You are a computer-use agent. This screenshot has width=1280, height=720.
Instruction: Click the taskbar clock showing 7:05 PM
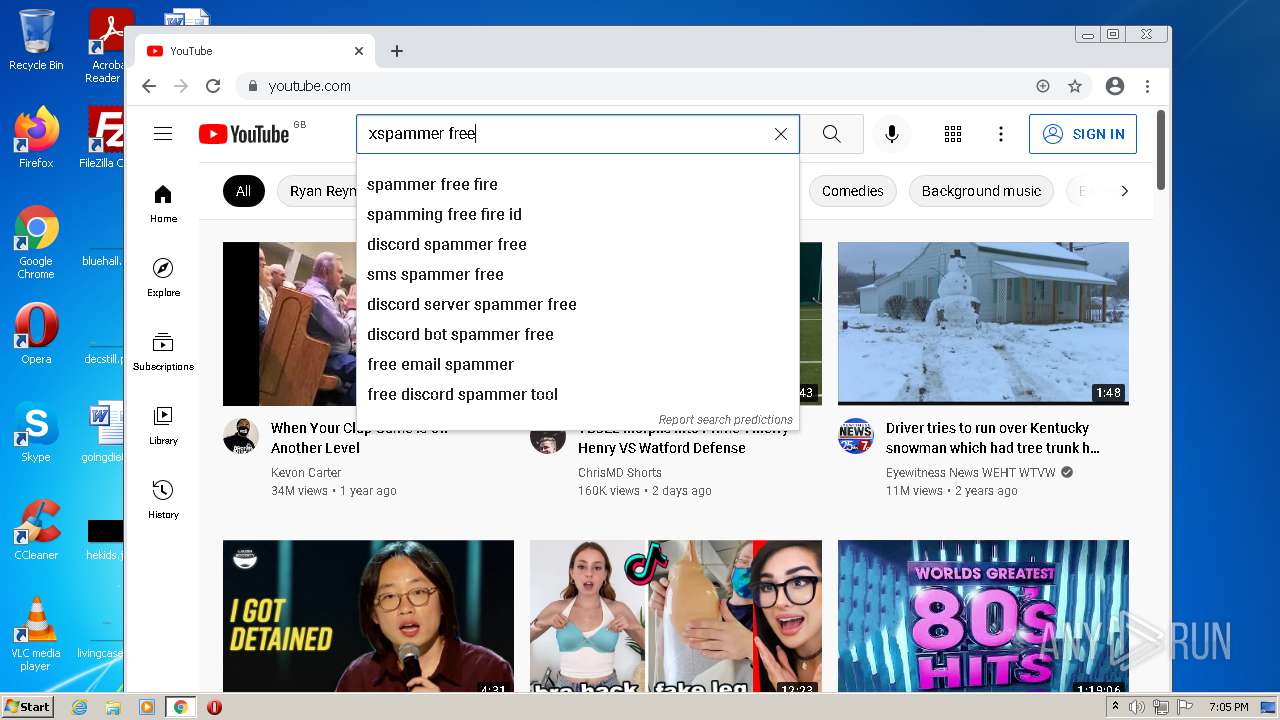click(1228, 707)
